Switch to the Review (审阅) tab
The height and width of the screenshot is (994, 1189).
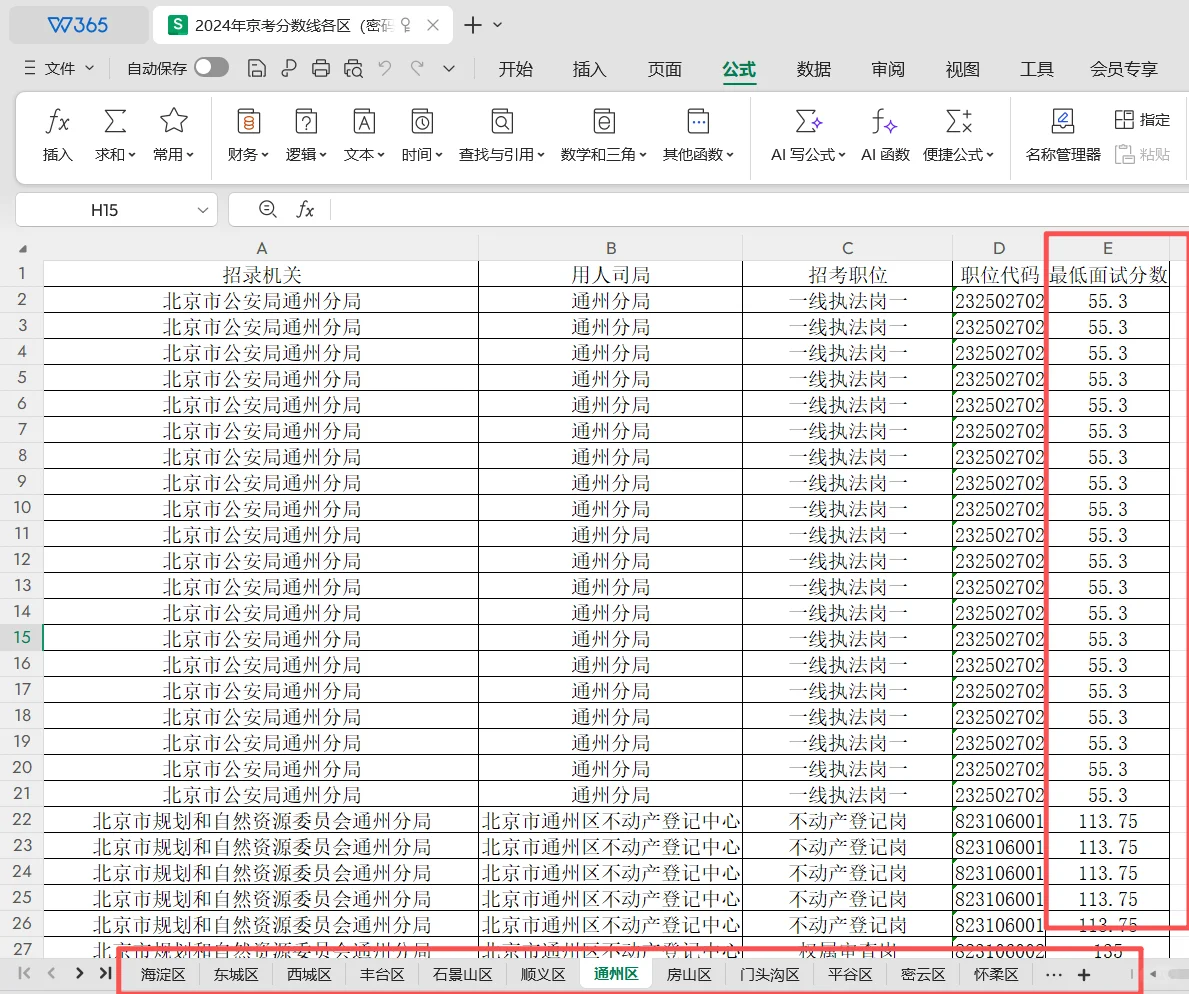click(888, 69)
